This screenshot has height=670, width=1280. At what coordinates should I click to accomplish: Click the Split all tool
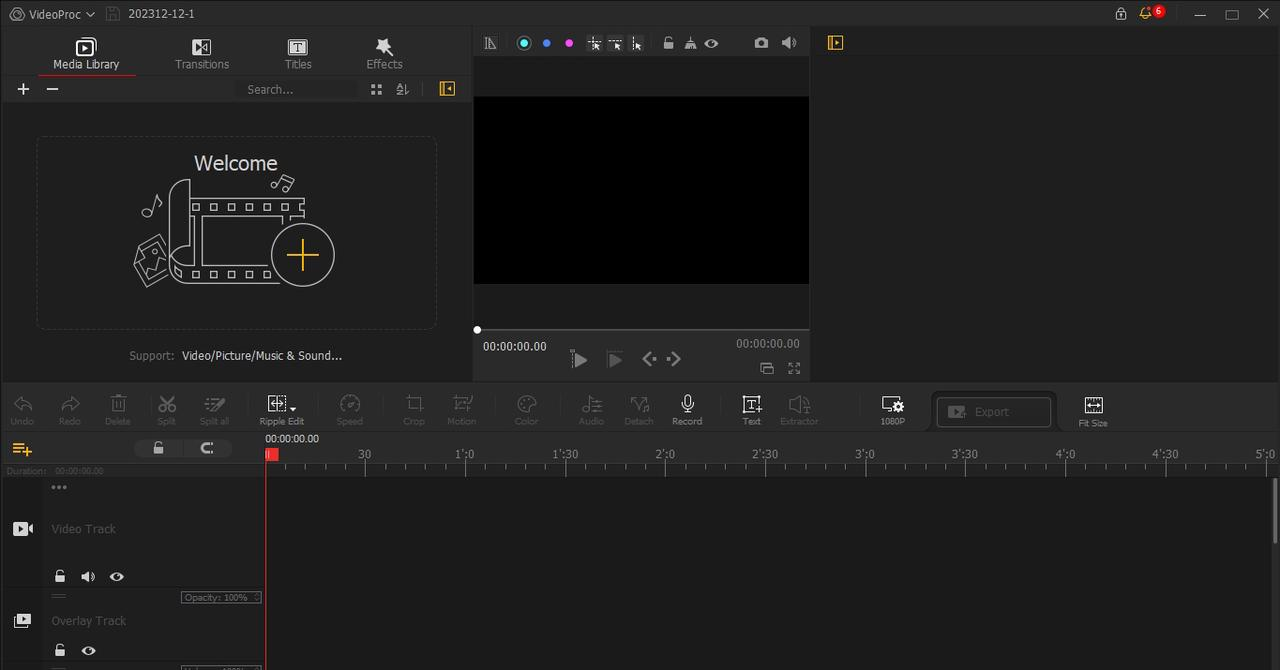click(215, 410)
